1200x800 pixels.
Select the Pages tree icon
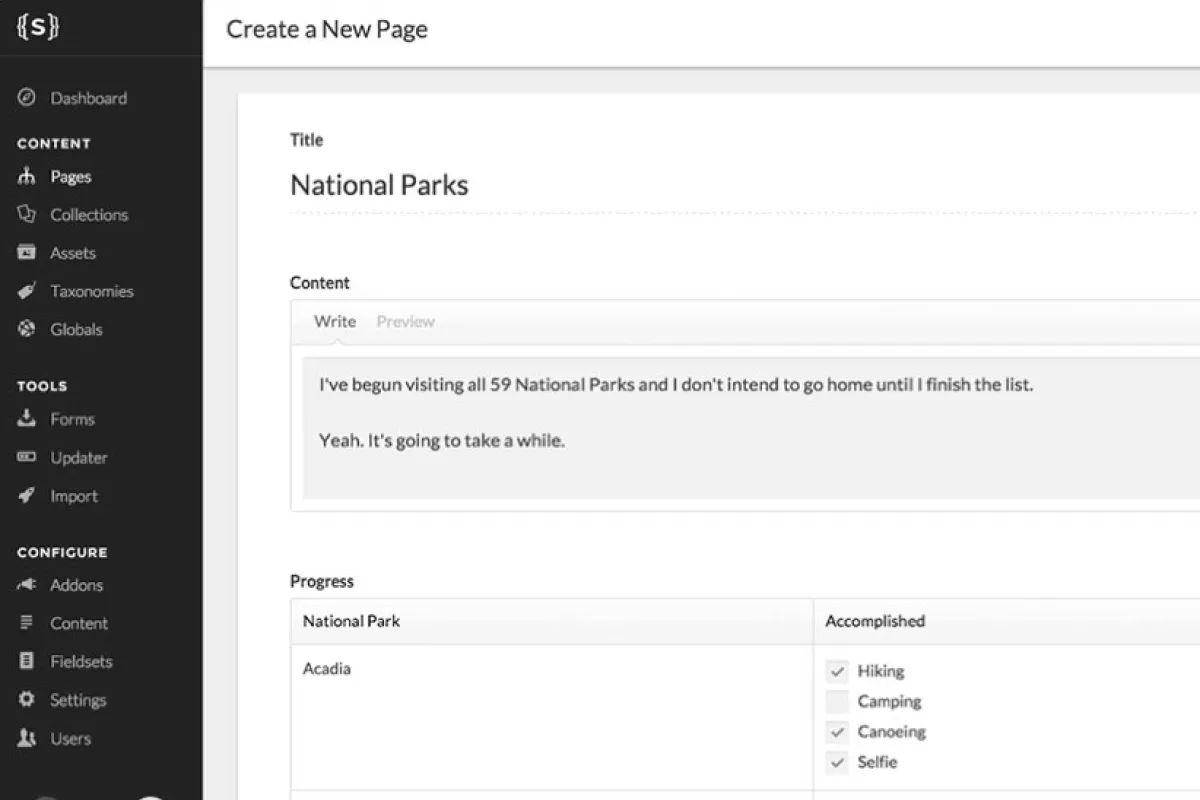27,177
